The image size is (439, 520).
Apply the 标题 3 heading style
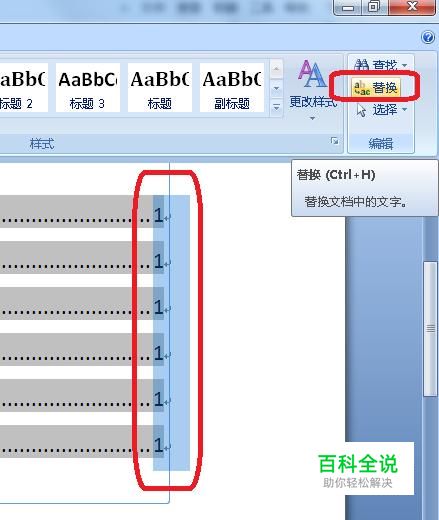pos(88,88)
